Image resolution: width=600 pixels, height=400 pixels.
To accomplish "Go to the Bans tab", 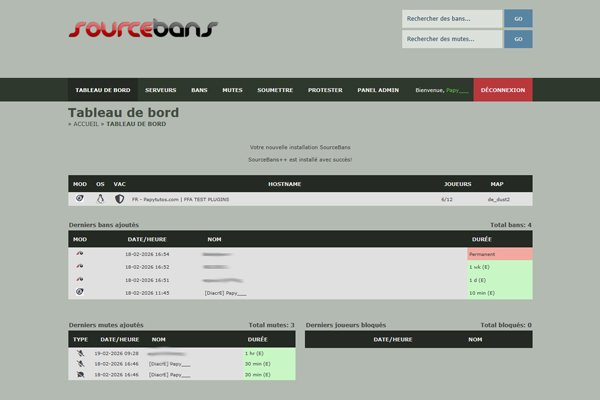I will 199,90.
